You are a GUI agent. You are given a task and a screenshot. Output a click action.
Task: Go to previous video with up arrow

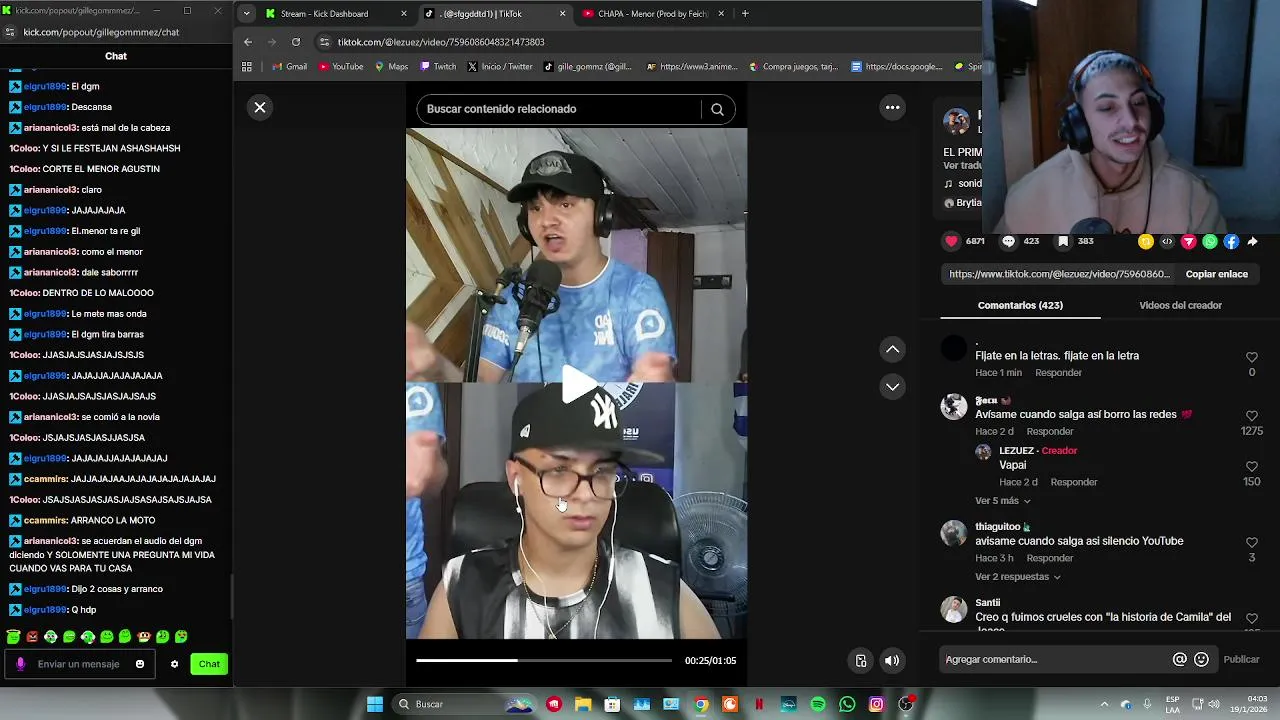892,349
